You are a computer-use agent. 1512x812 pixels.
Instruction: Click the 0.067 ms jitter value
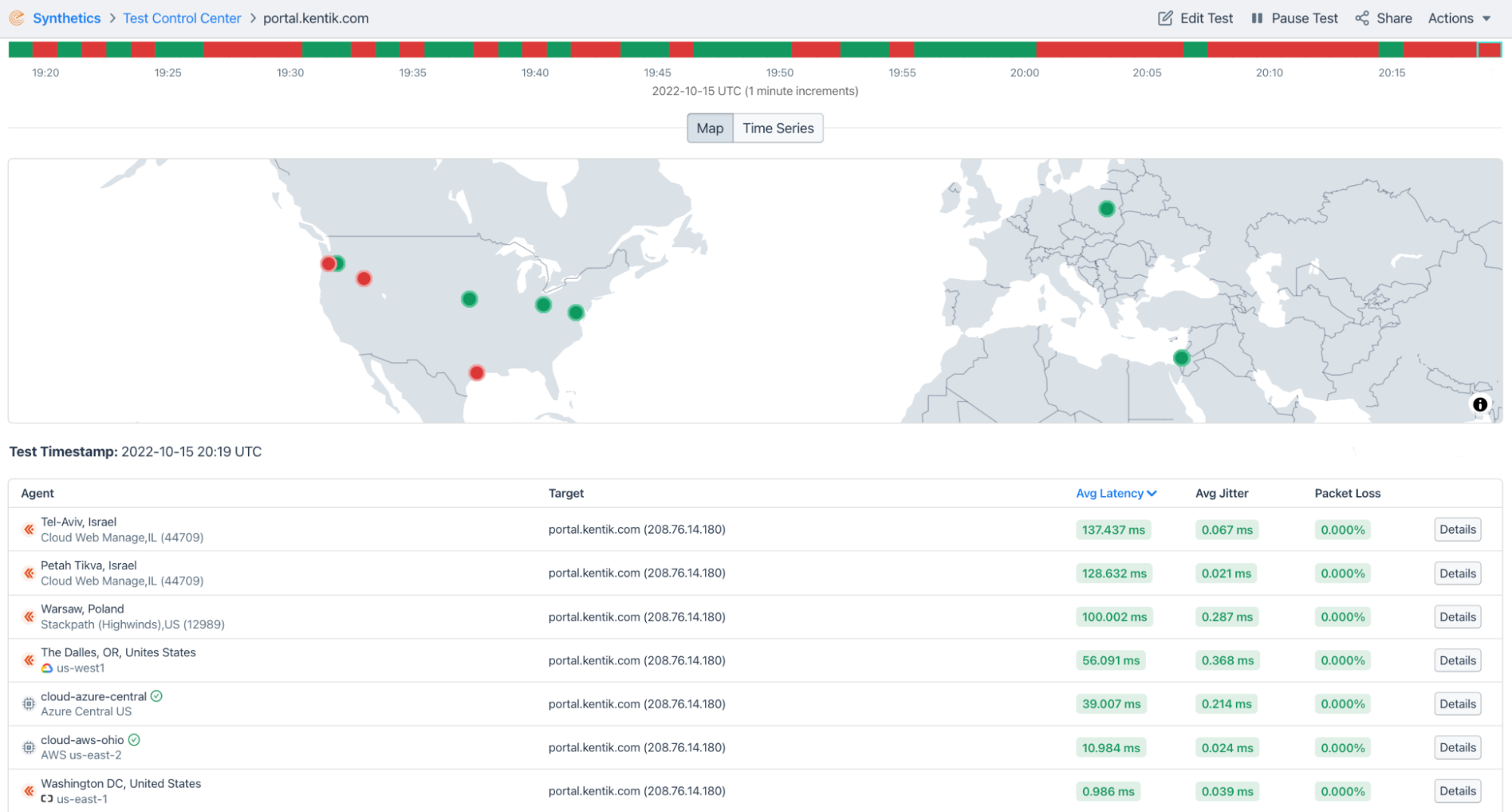point(1227,530)
